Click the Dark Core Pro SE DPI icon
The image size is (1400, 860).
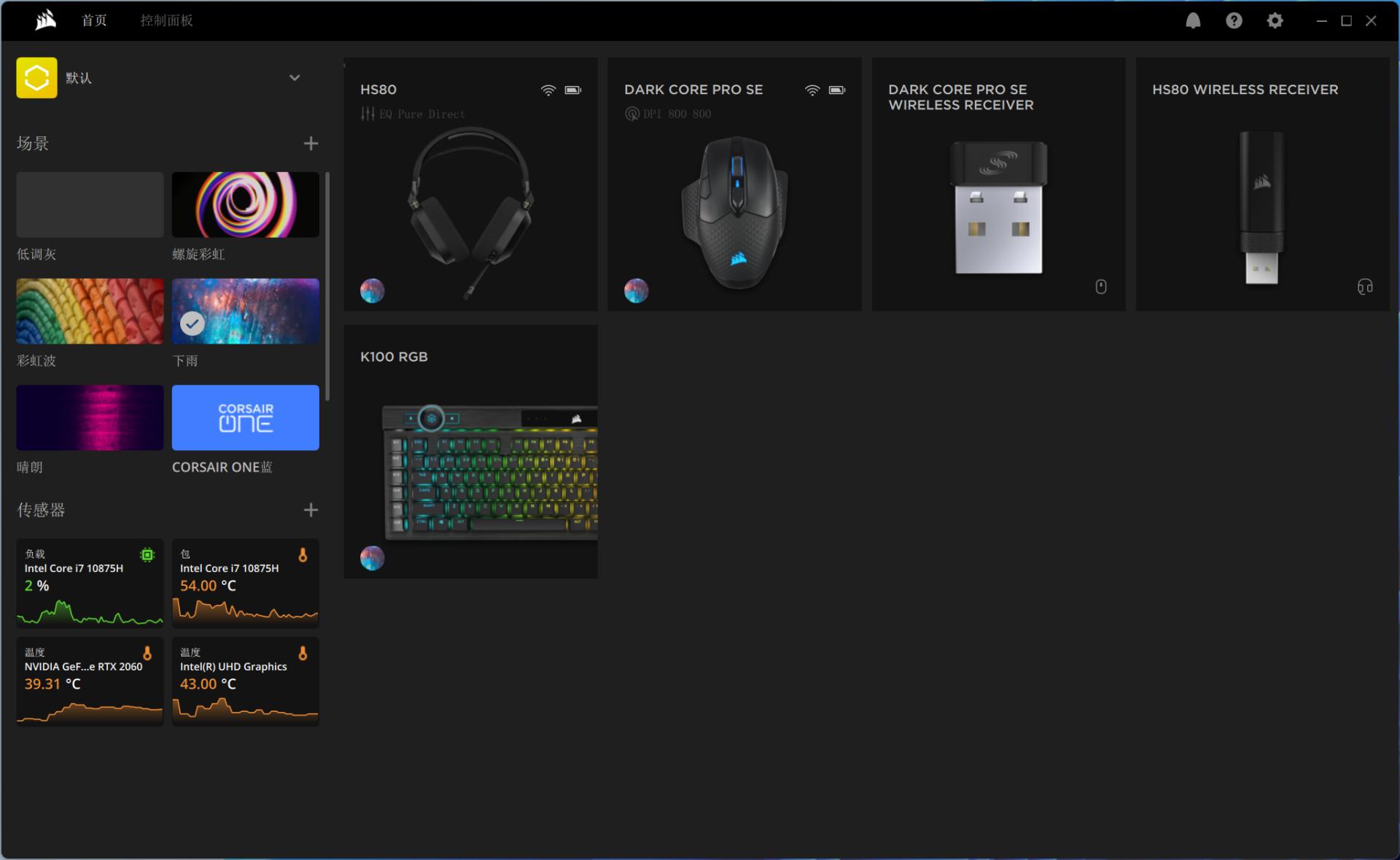point(631,114)
